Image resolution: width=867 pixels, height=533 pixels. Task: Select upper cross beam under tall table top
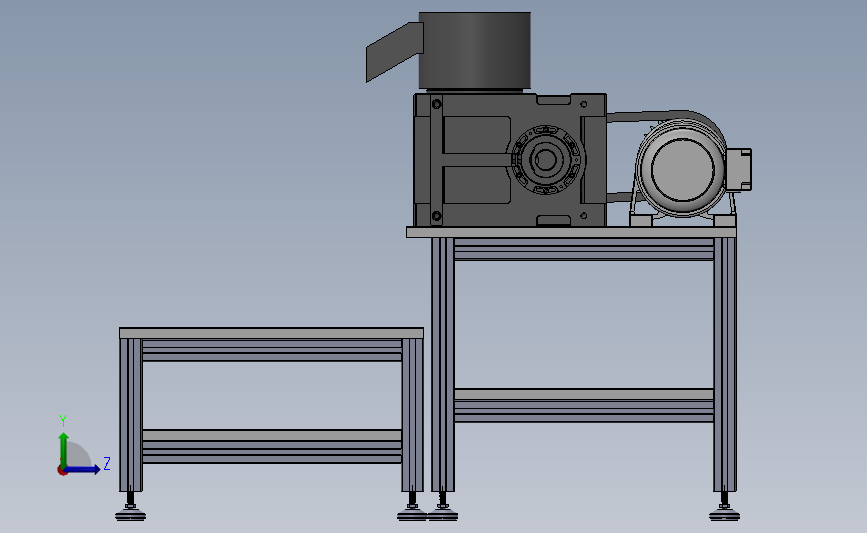coord(583,249)
